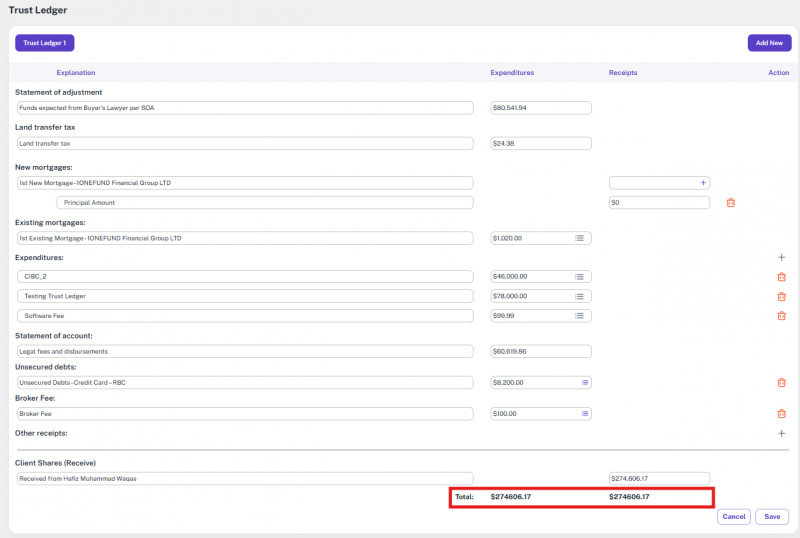Click the Land transfer tax amount field
The image size is (800, 538).
[540, 143]
